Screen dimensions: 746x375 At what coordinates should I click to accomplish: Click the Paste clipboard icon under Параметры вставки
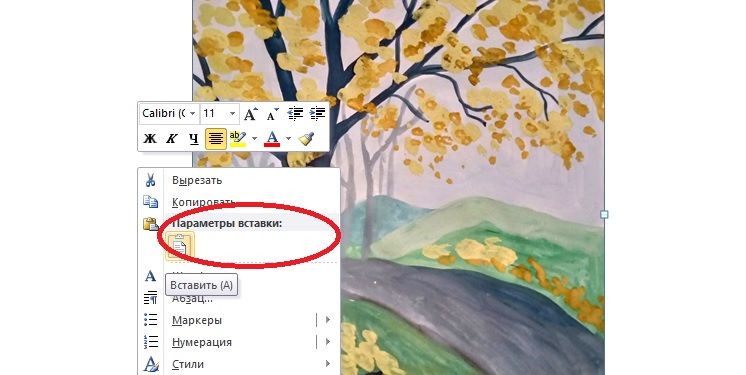[179, 247]
